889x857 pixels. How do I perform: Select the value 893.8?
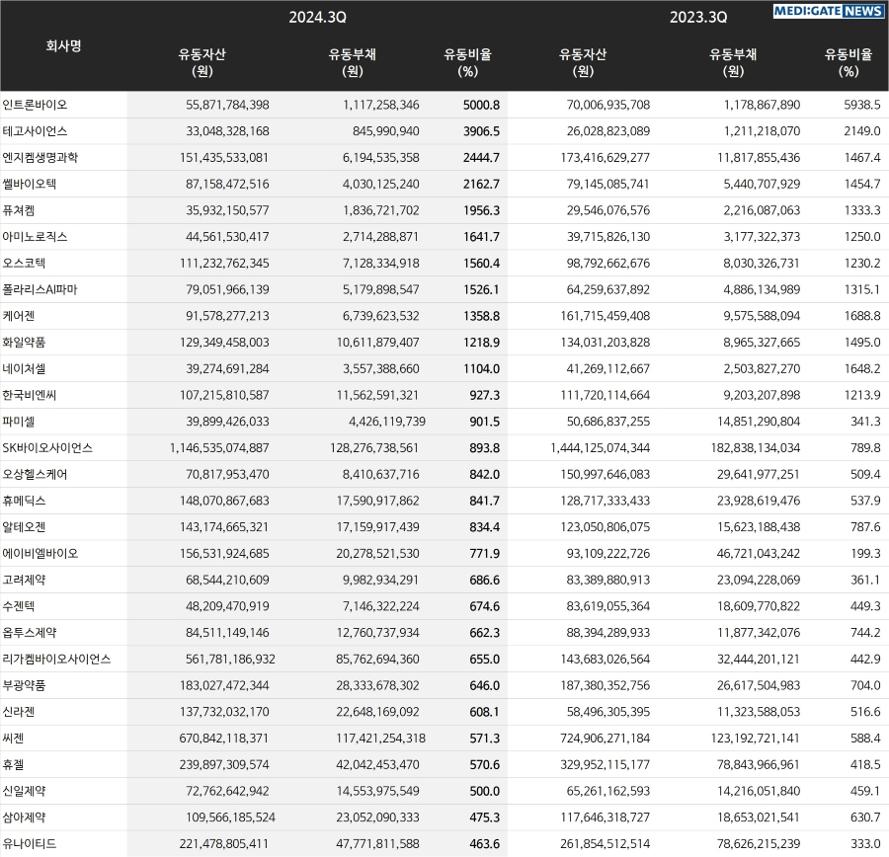(x=484, y=448)
